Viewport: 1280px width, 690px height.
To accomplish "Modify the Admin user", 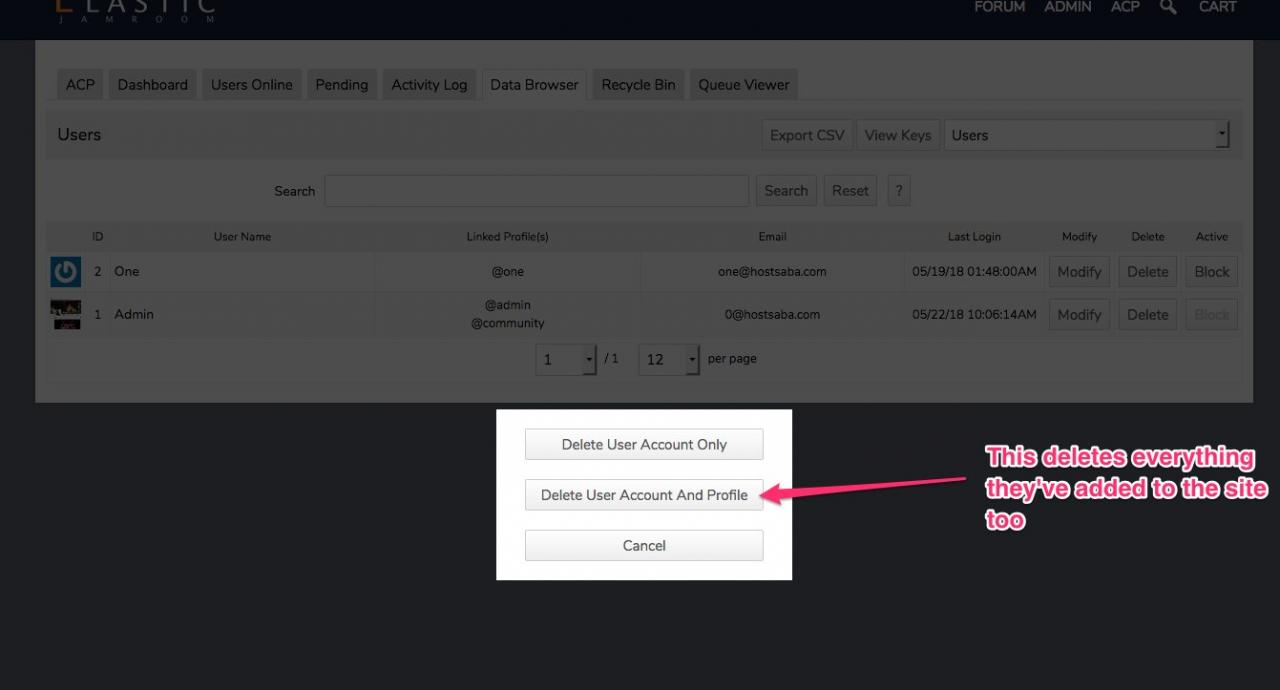I will click(x=1079, y=314).
